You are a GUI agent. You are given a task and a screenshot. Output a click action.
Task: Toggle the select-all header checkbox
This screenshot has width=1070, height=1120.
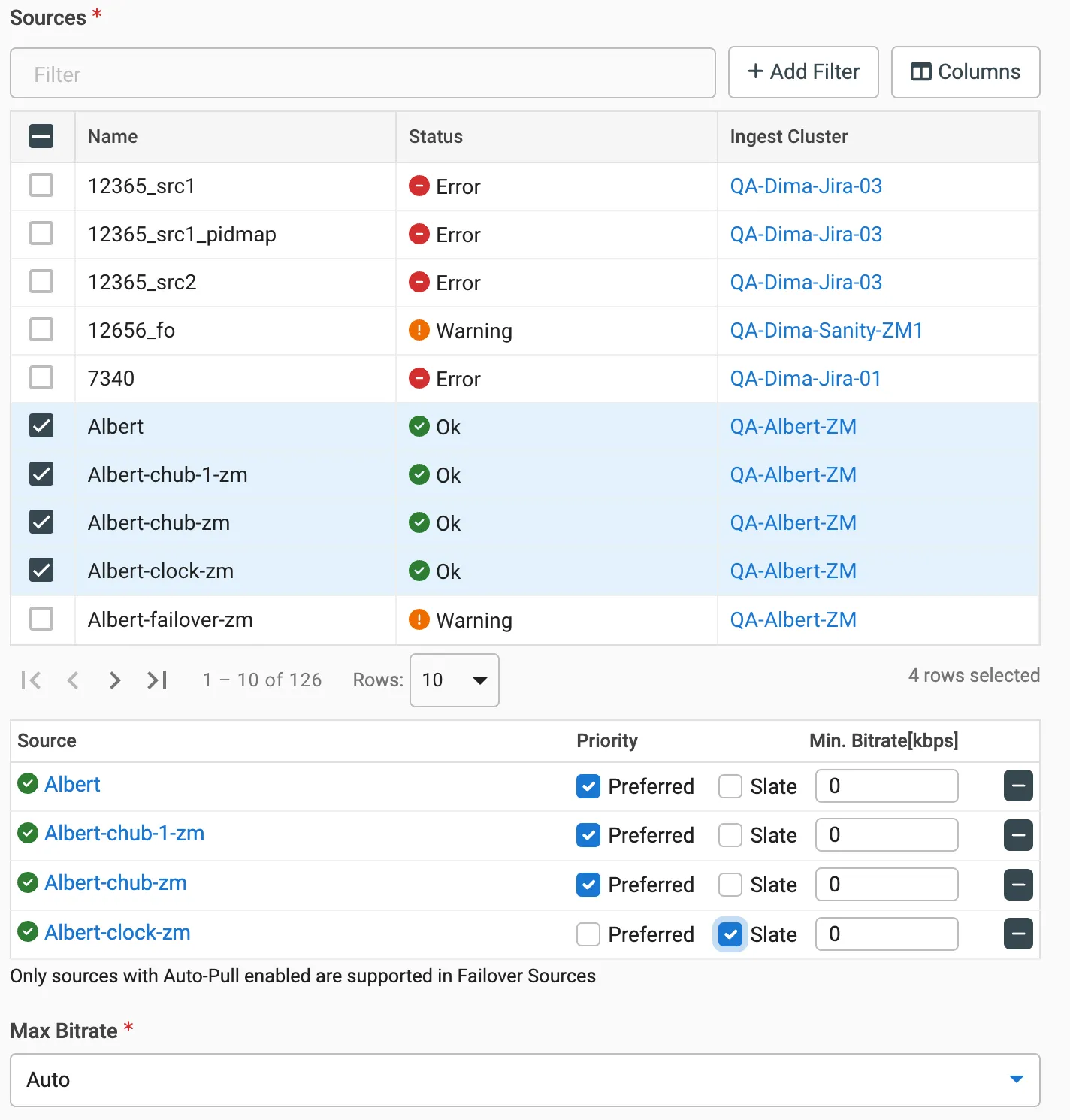[x=41, y=136]
